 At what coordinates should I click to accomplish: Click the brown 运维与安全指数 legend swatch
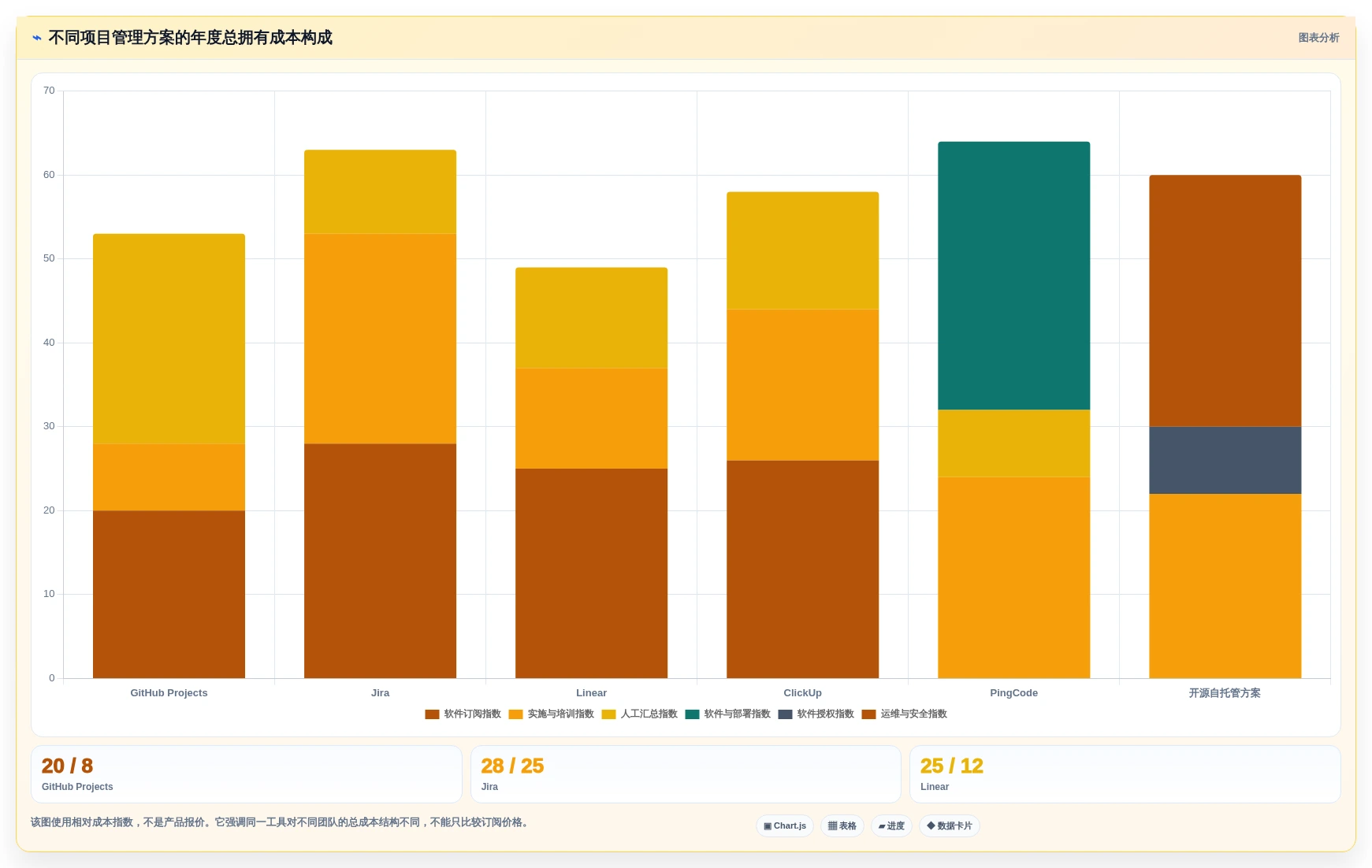pyautogui.click(x=868, y=714)
